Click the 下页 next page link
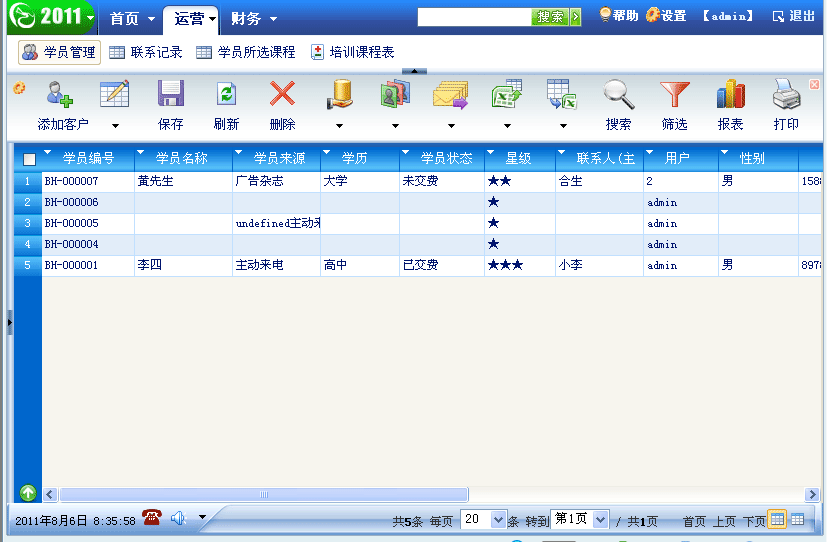The image size is (827, 542). tap(754, 521)
